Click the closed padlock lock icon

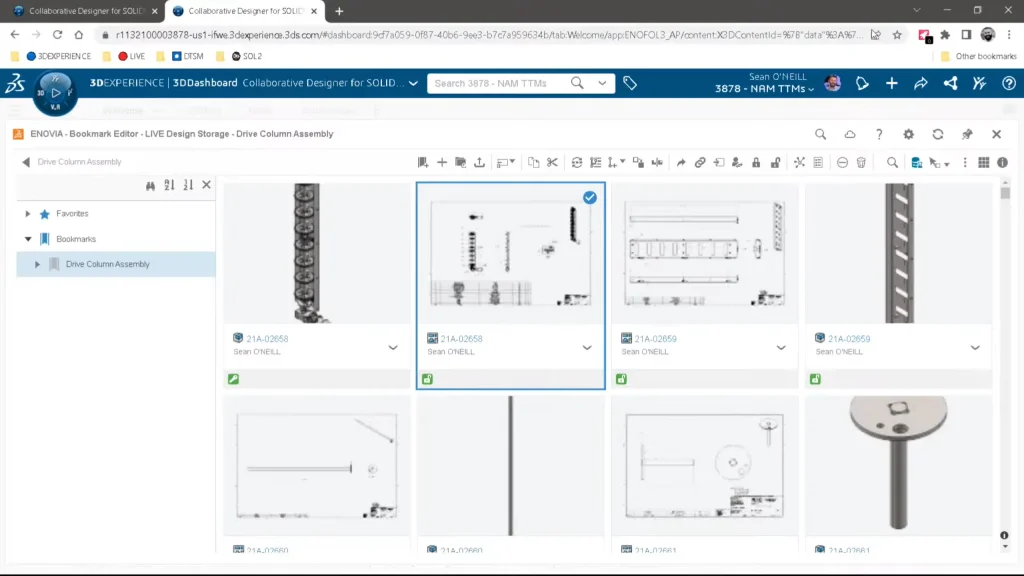coord(756,162)
